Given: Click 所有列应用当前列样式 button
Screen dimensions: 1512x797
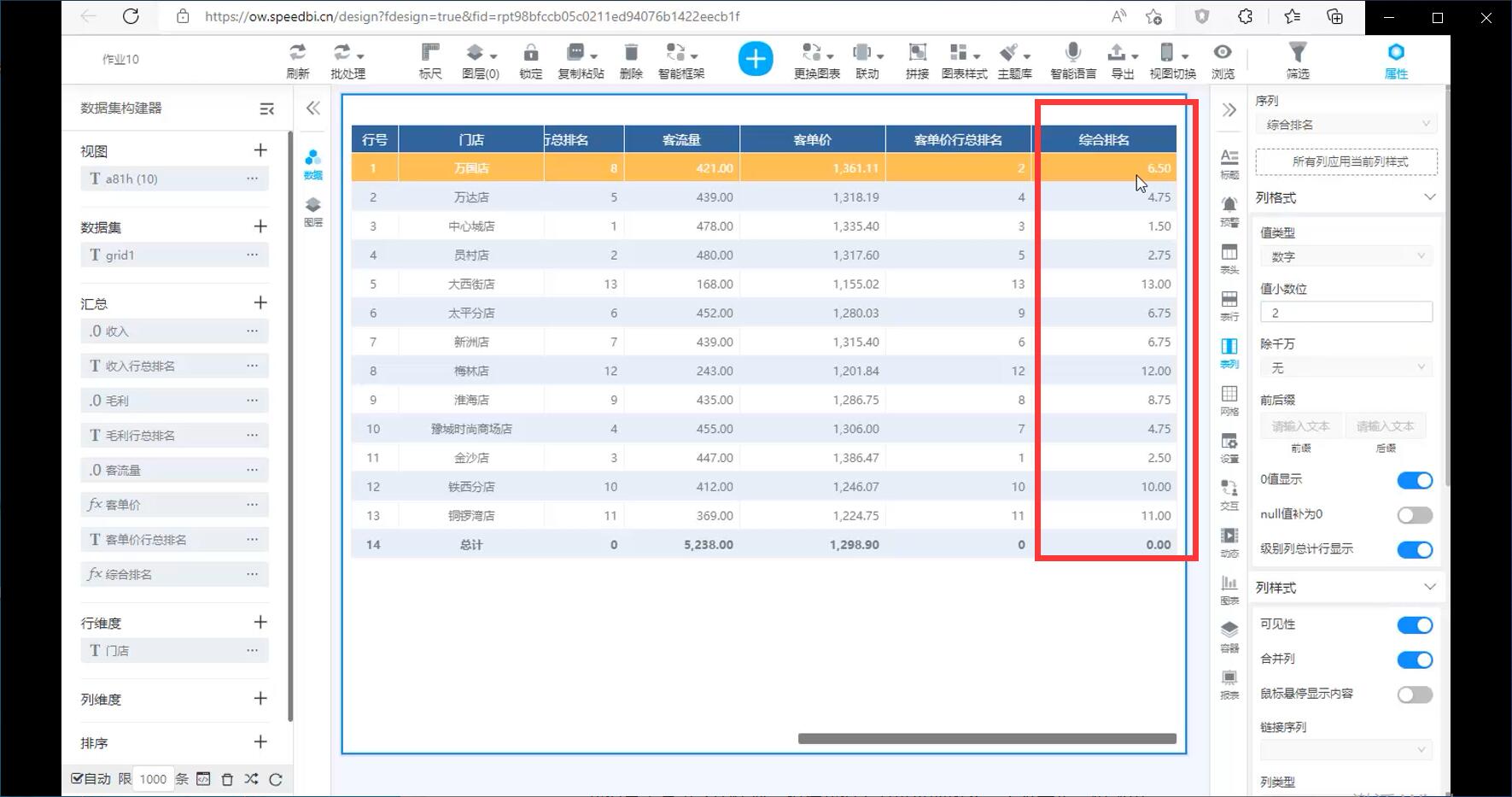Looking at the screenshot, I should pyautogui.click(x=1346, y=161).
